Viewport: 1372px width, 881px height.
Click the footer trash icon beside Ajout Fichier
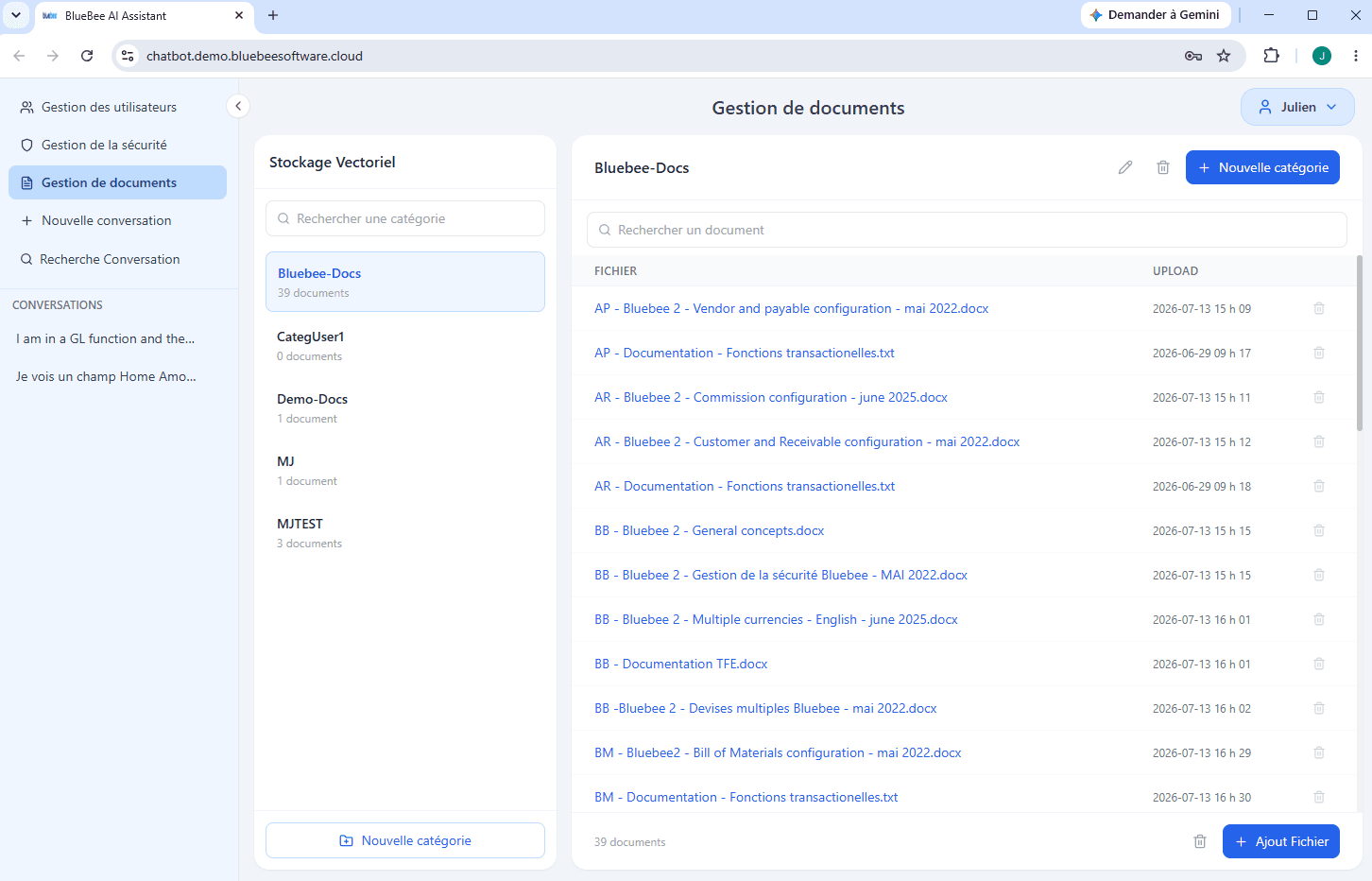click(x=1200, y=841)
